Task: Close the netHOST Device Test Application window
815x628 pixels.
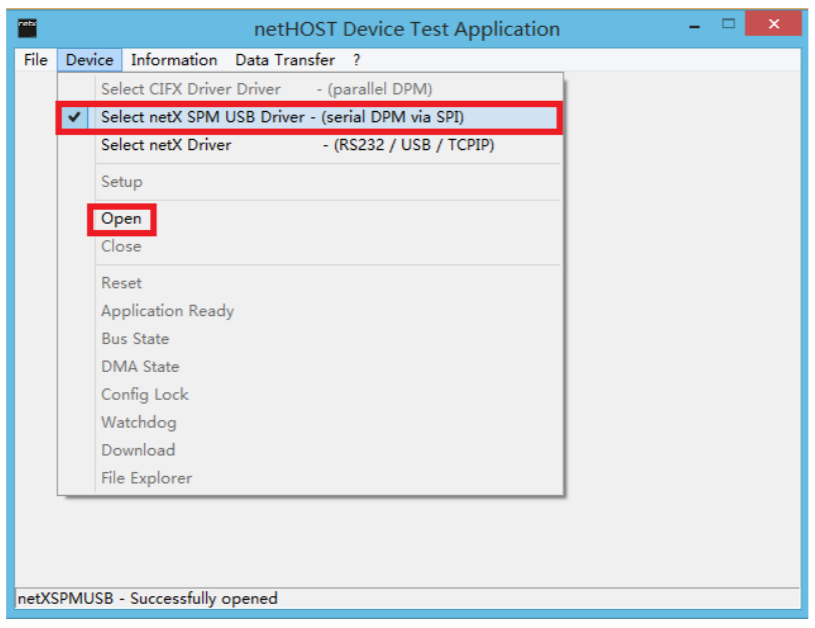Action: [773, 24]
